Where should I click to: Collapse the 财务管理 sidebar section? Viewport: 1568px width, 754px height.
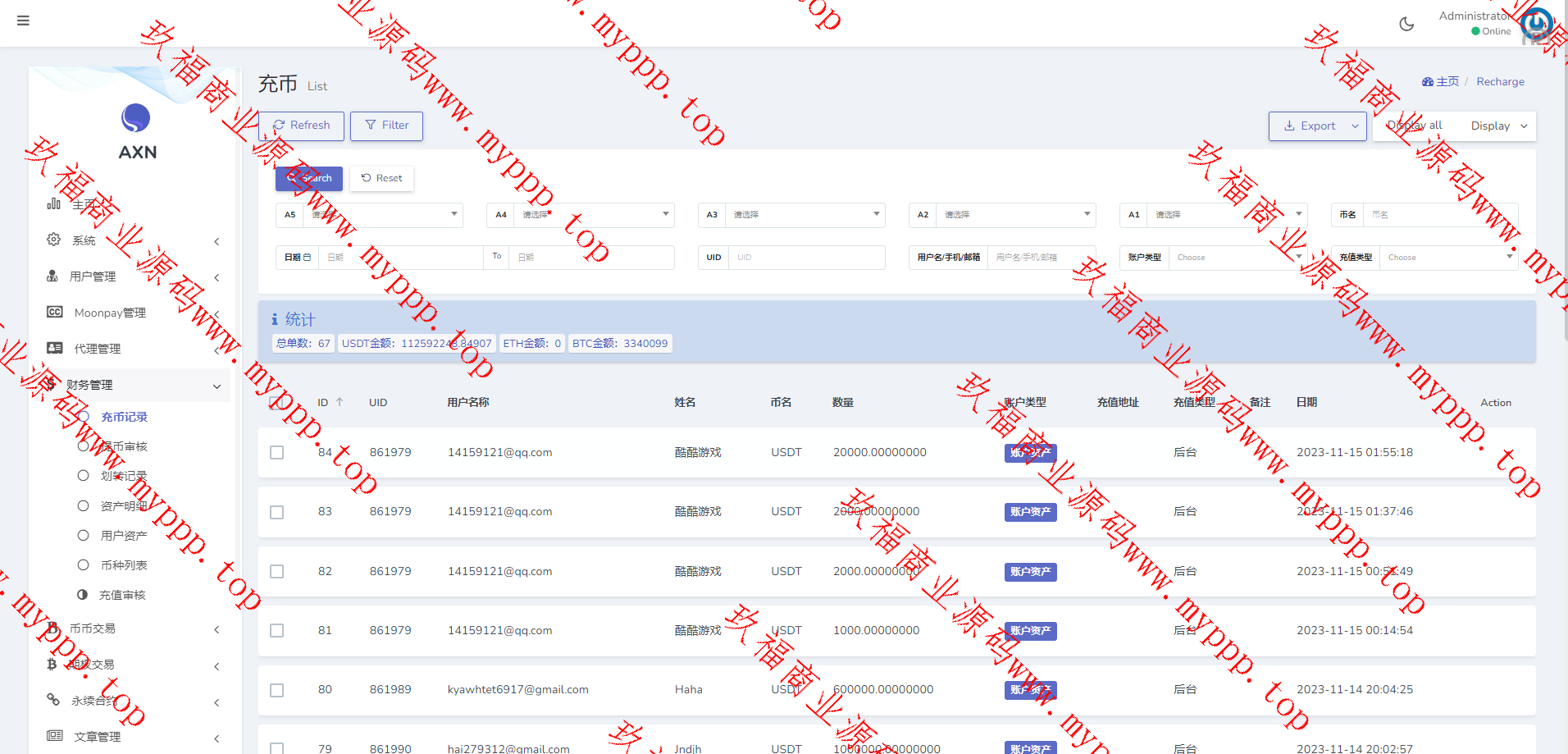(217, 386)
